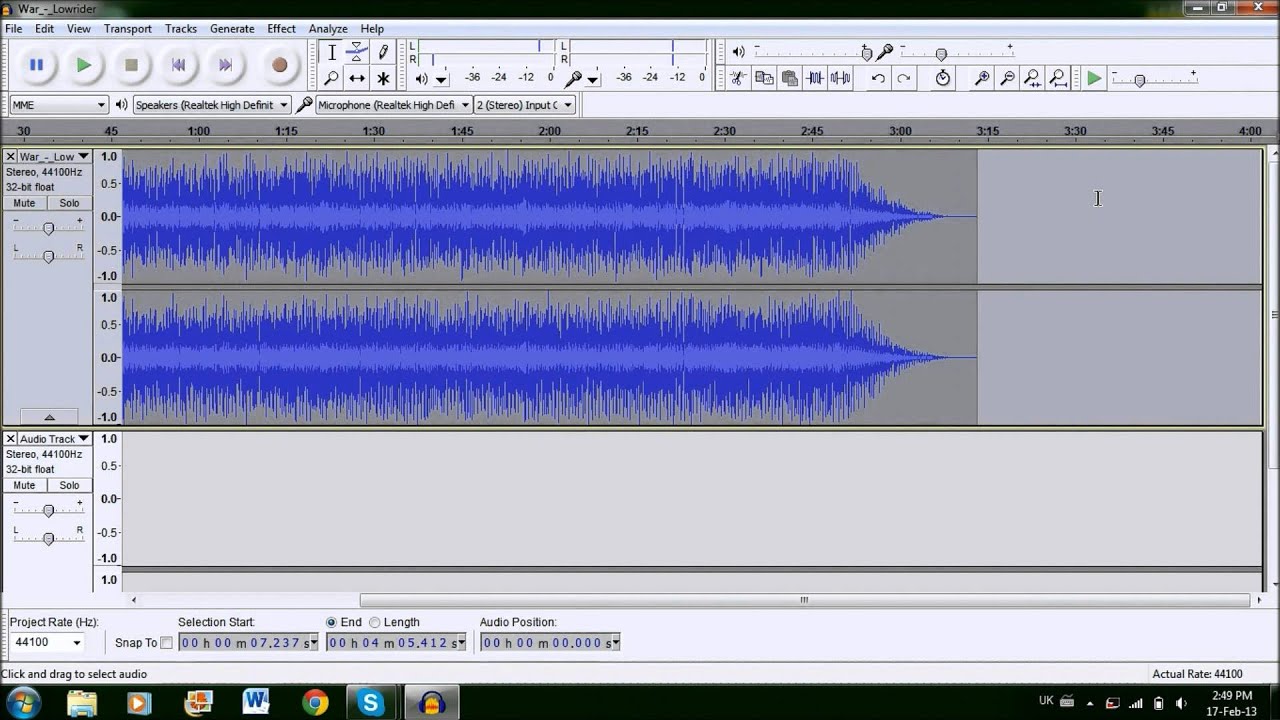Open the 2 (Stereo) Input channels dropdown
The width and height of the screenshot is (1280, 720).
click(524, 105)
